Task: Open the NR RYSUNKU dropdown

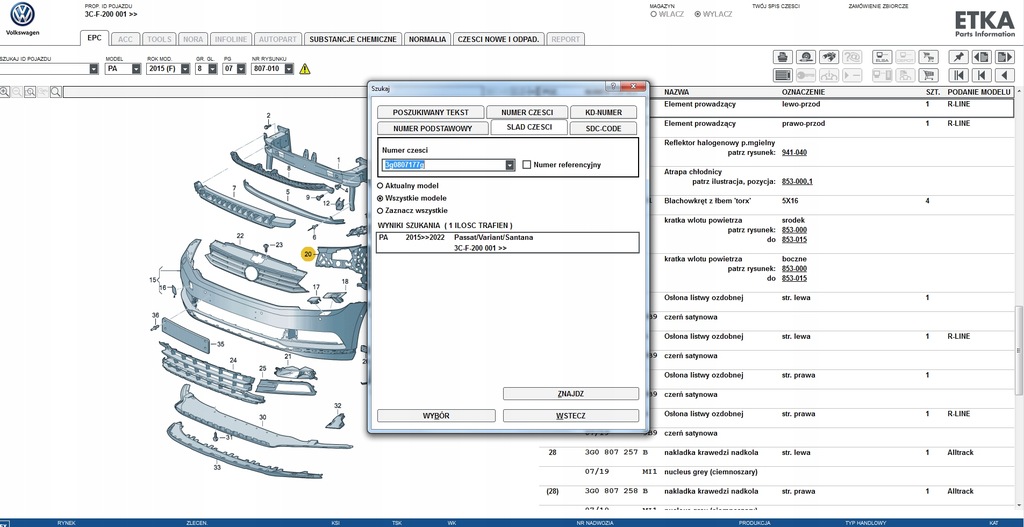Action: [289, 69]
